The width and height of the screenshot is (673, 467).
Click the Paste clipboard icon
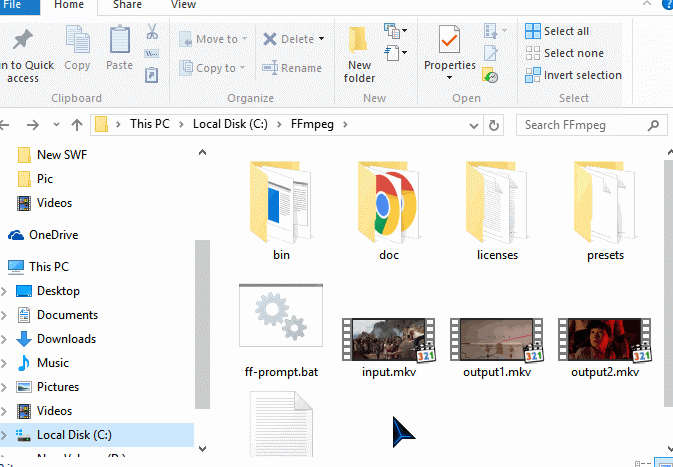coord(120,43)
